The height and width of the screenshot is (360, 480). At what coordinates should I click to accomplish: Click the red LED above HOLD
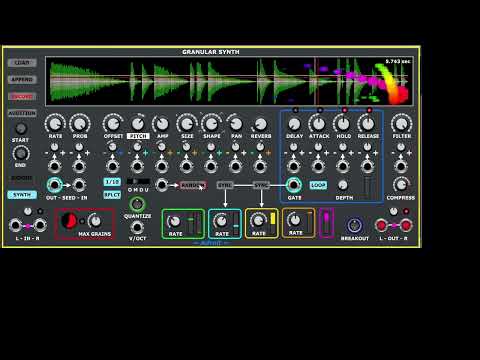345,110
